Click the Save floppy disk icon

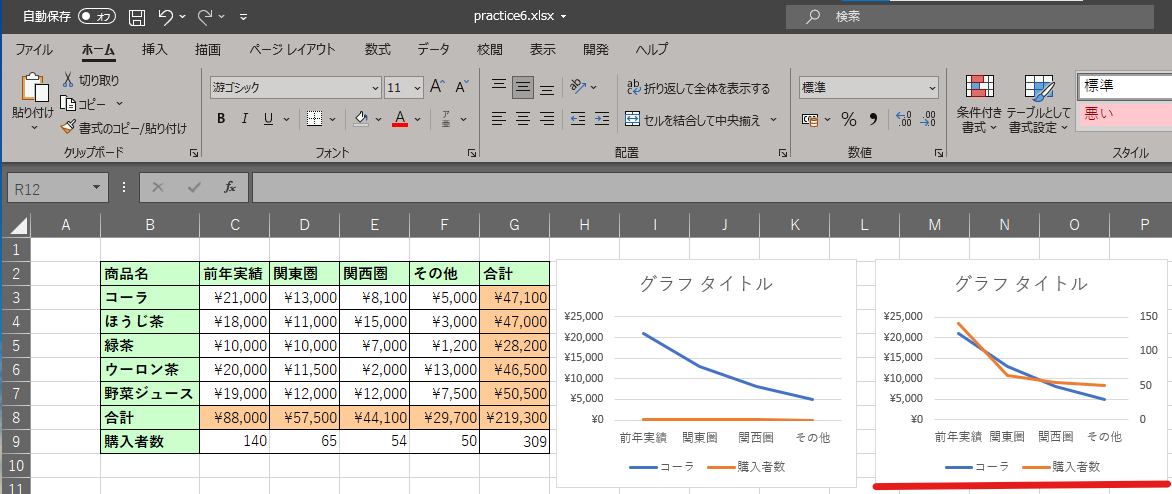[137, 16]
